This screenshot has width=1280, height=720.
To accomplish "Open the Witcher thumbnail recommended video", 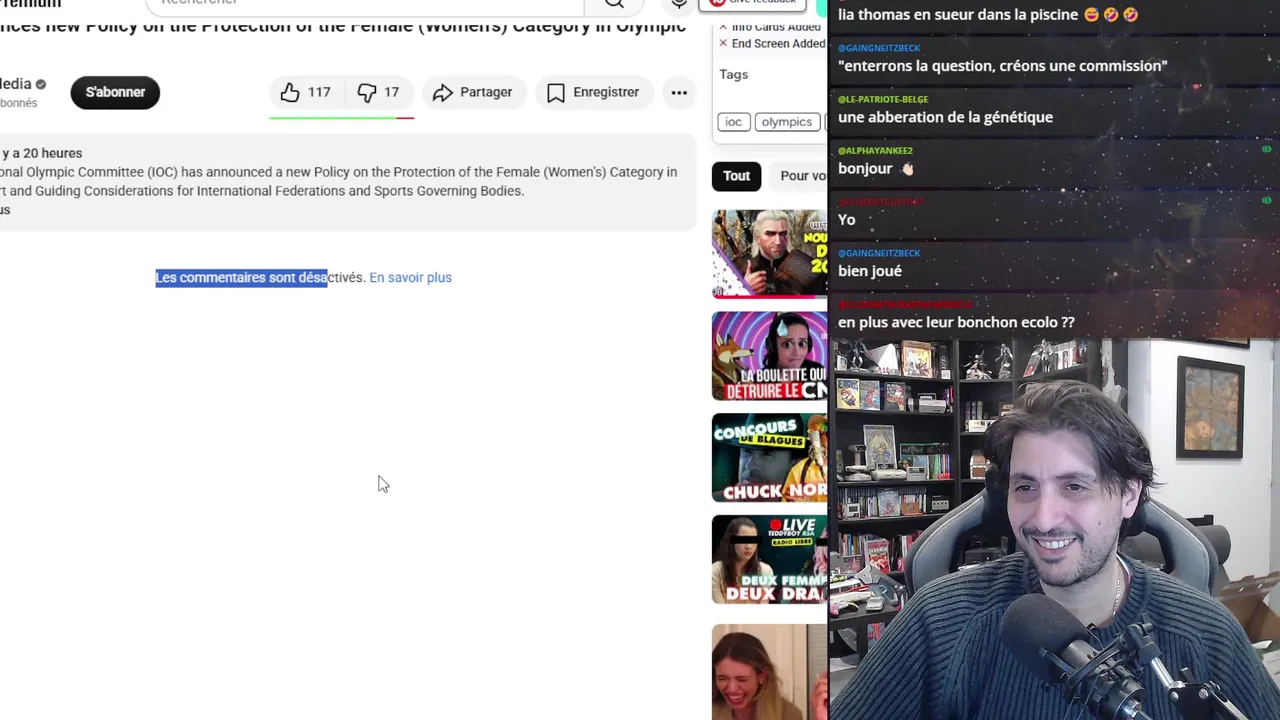I will [769, 254].
